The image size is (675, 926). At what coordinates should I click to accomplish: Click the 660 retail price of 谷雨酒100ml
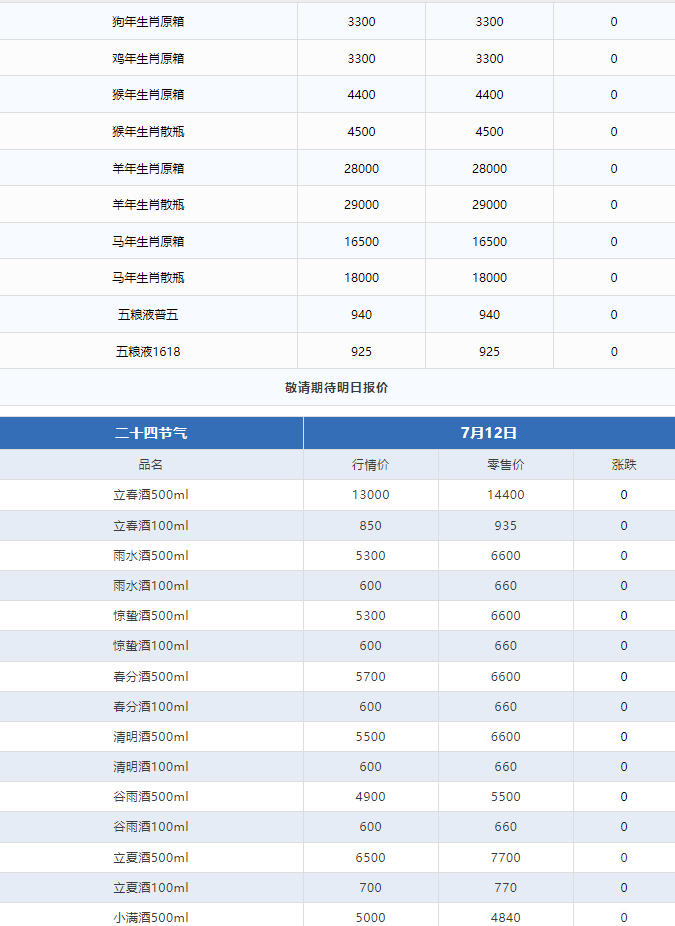click(x=506, y=827)
